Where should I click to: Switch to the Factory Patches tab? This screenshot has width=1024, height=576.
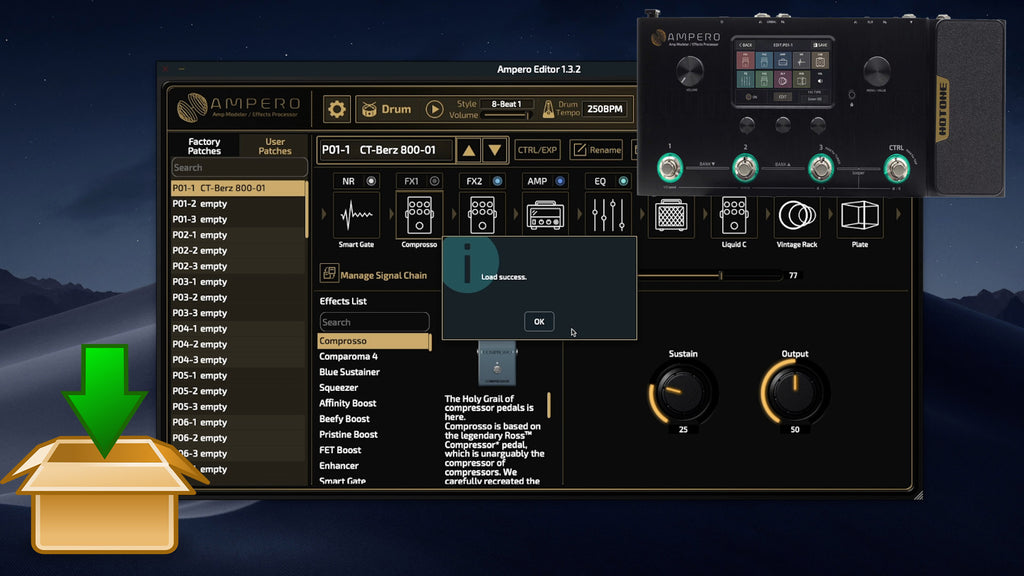click(204, 146)
